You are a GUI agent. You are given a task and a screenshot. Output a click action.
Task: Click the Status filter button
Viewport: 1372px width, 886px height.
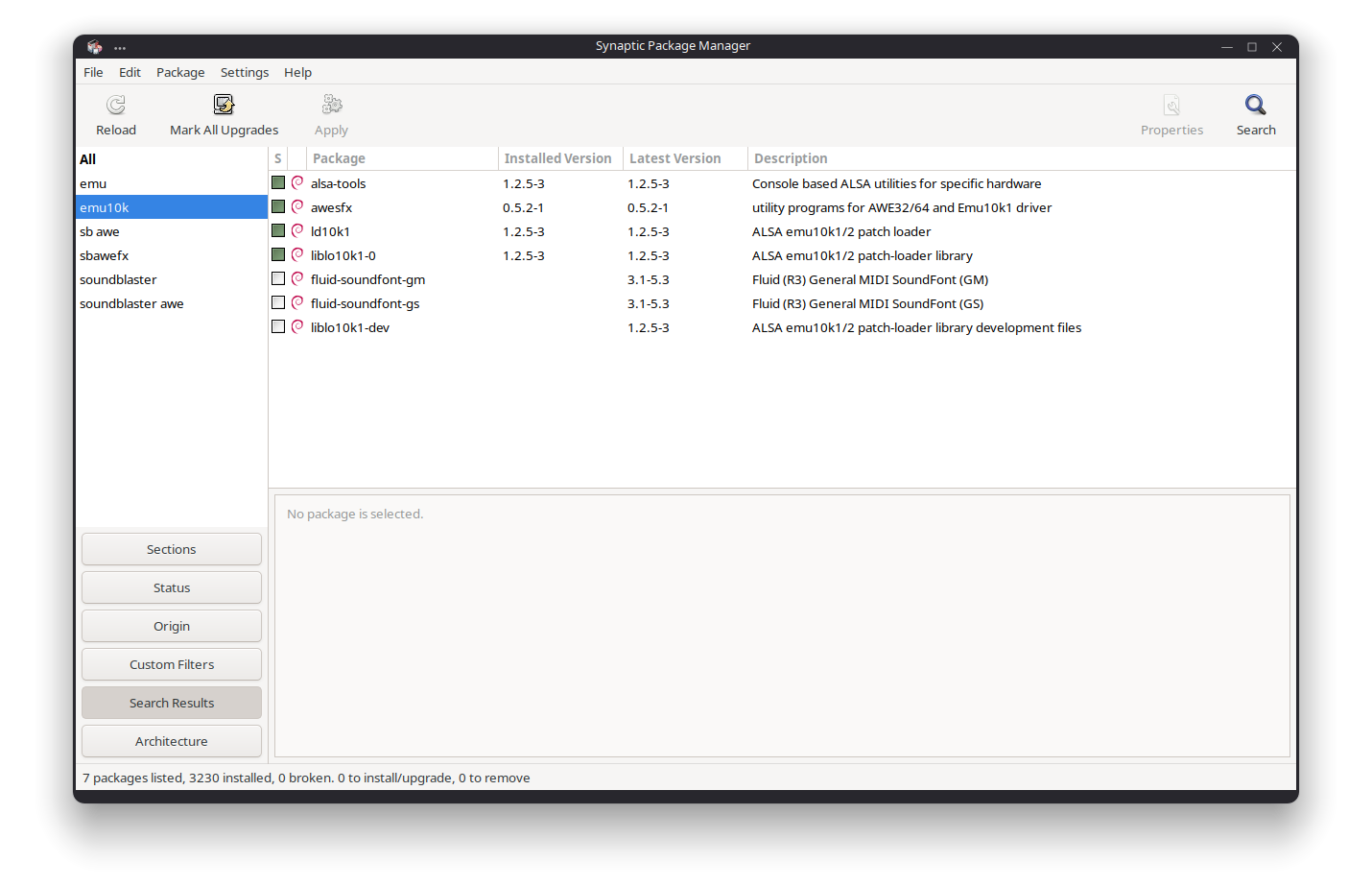[x=172, y=587]
